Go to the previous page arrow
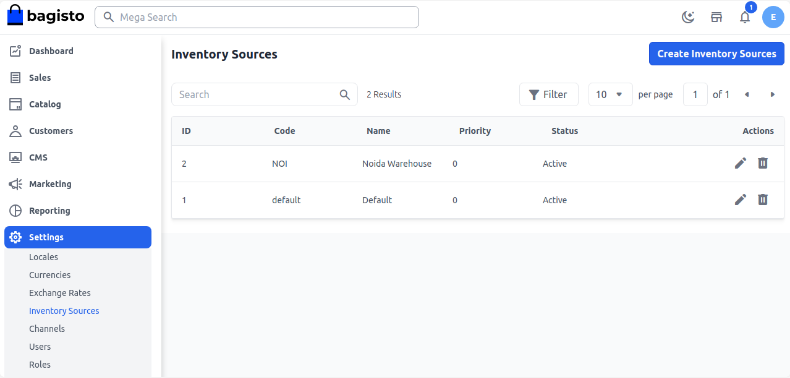Viewport: 790px width, 378px height. click(747, 94)
